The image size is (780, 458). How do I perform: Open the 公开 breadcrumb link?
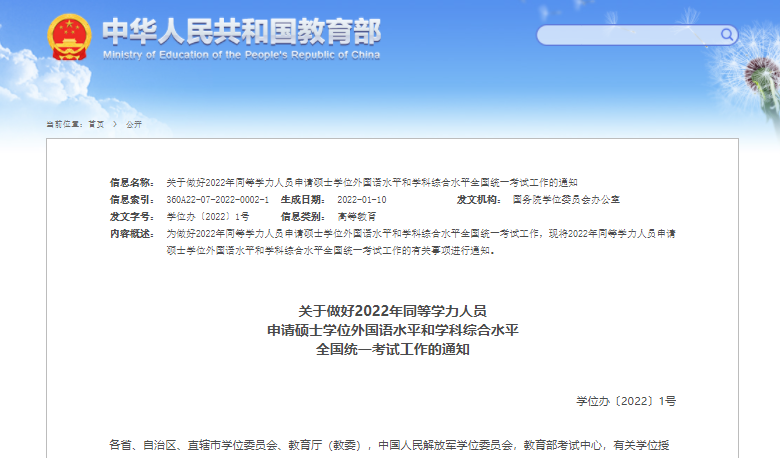(x=134, y=124)
